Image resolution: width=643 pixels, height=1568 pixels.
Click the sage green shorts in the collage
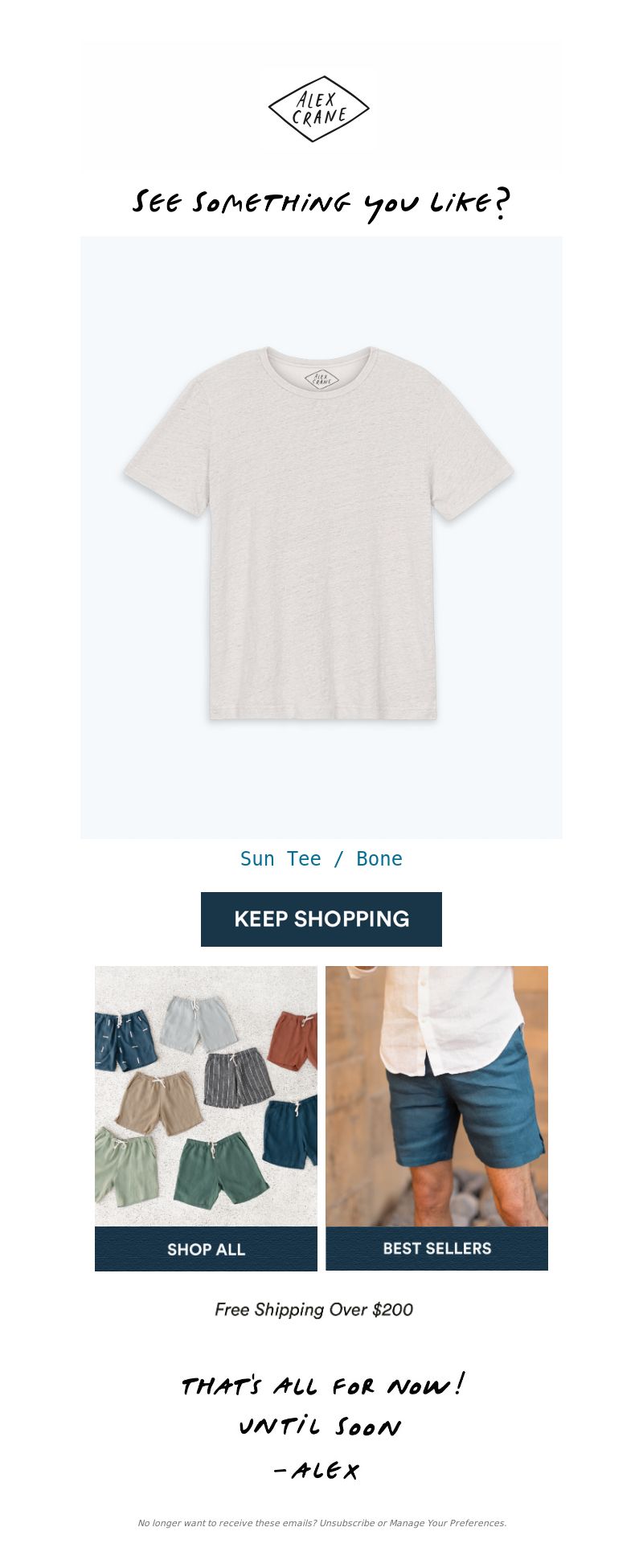pyautogui.click(x=126, y=1166)
